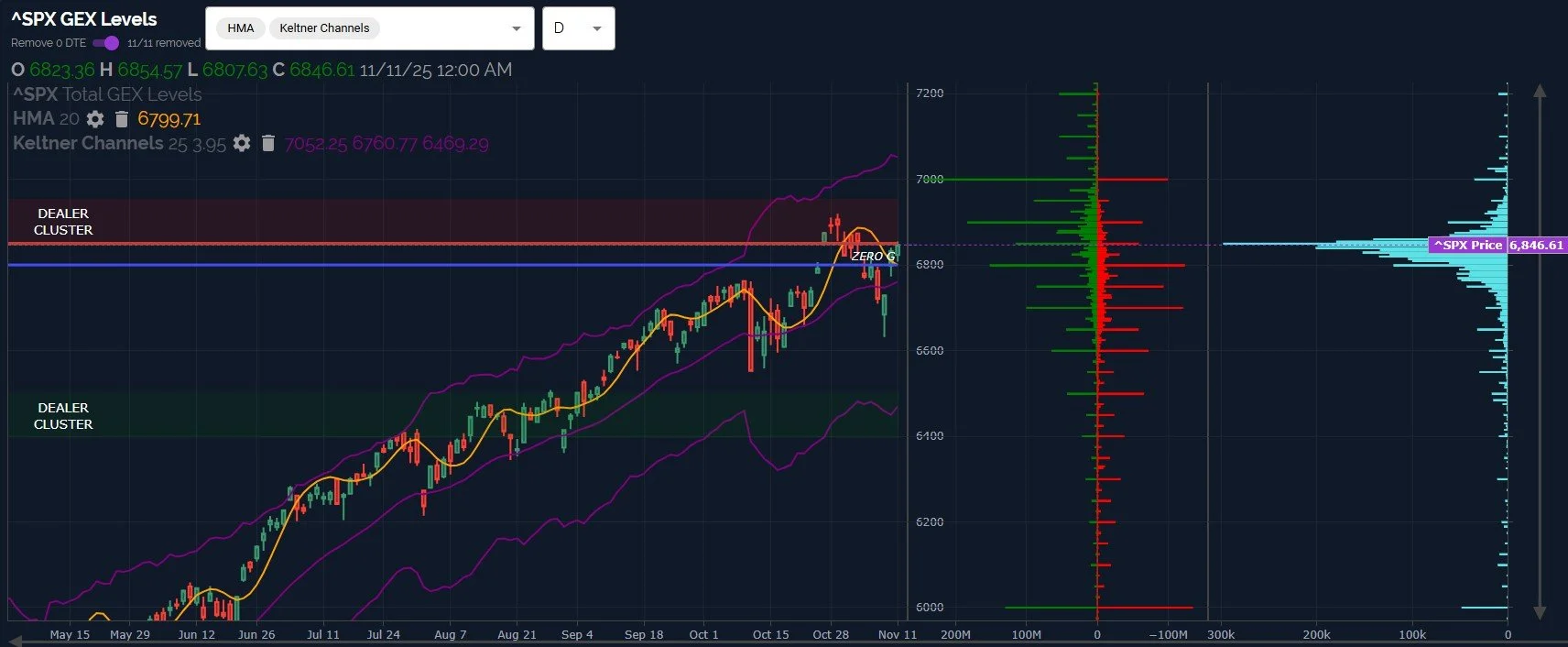Click the 6400 price axis label

930,435
